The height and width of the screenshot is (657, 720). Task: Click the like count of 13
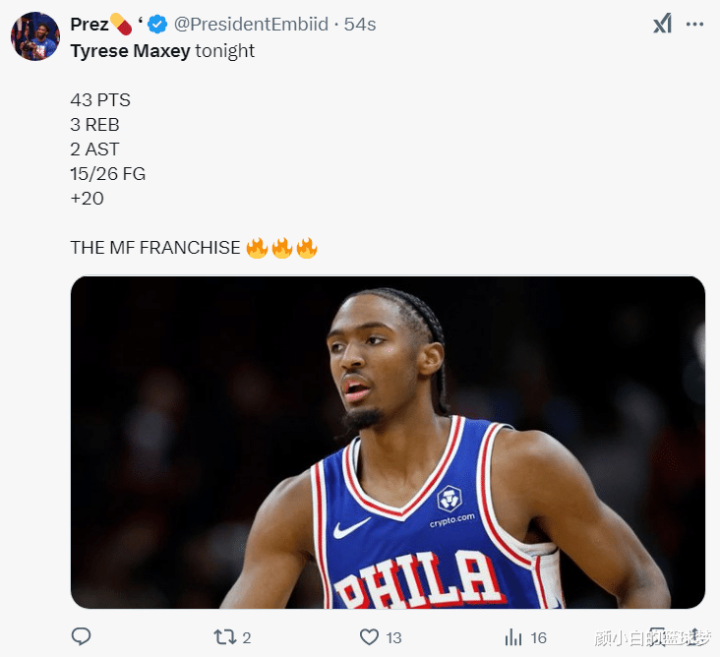click(x=394, y=638)
